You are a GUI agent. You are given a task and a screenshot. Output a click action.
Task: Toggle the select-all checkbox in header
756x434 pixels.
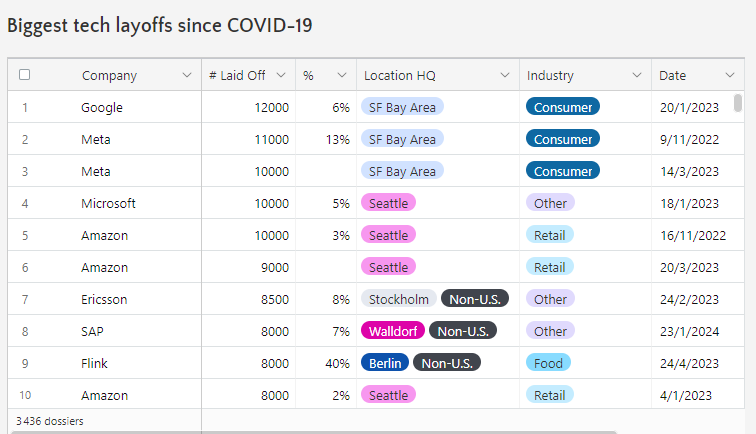[x=25, y=75]
